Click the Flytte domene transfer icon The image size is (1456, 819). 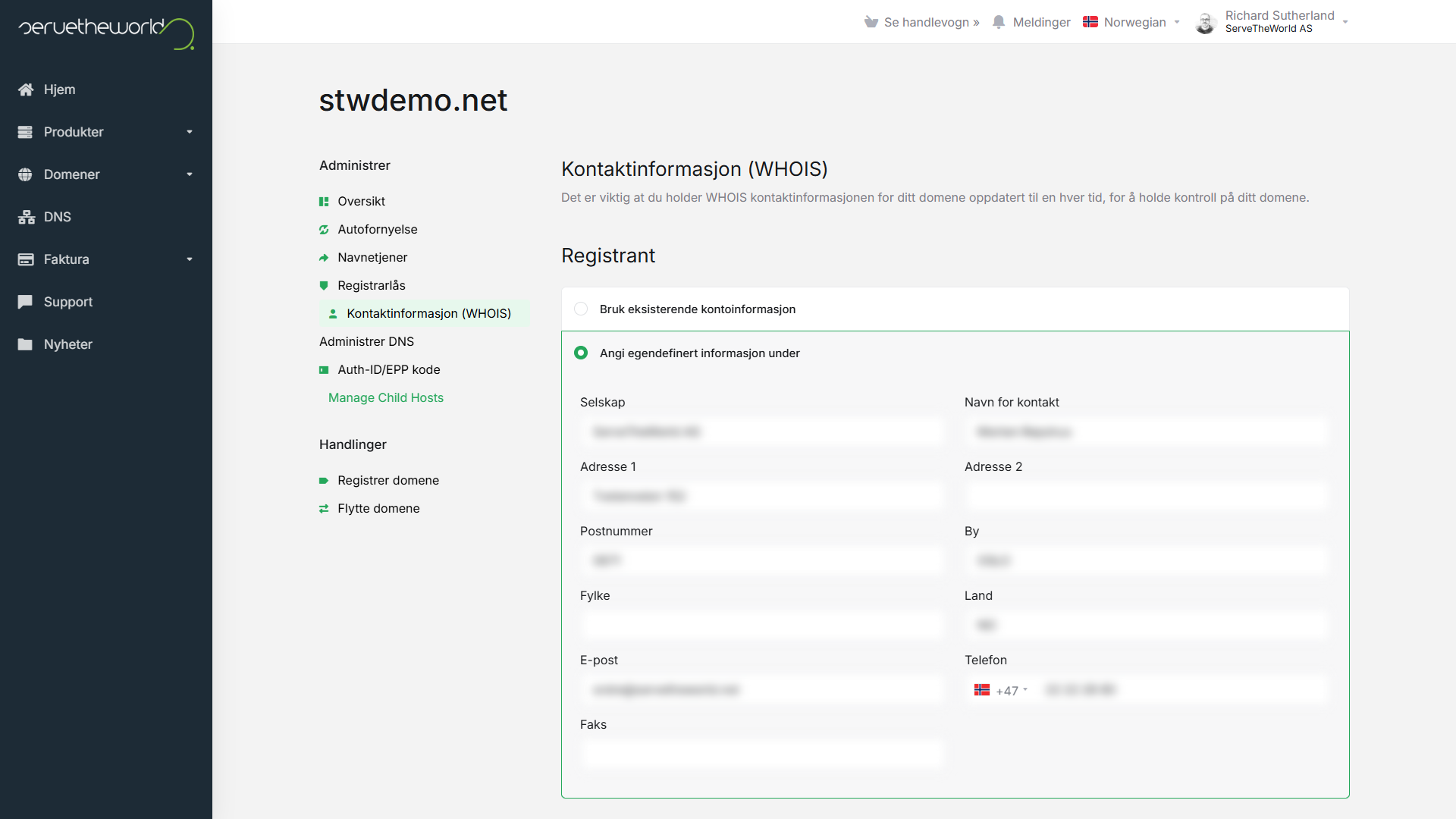click(324, 509)
